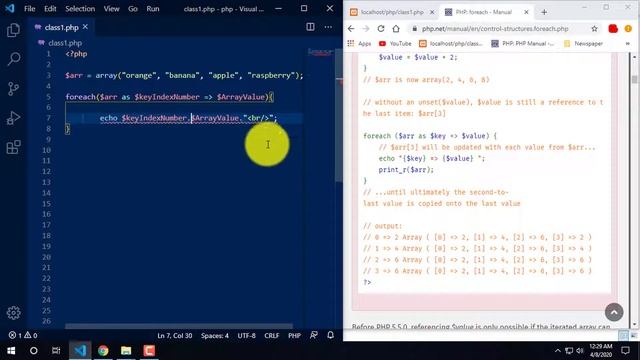
Task: Open the notifications bell in status bar
Action: click(x=331, y=335)
